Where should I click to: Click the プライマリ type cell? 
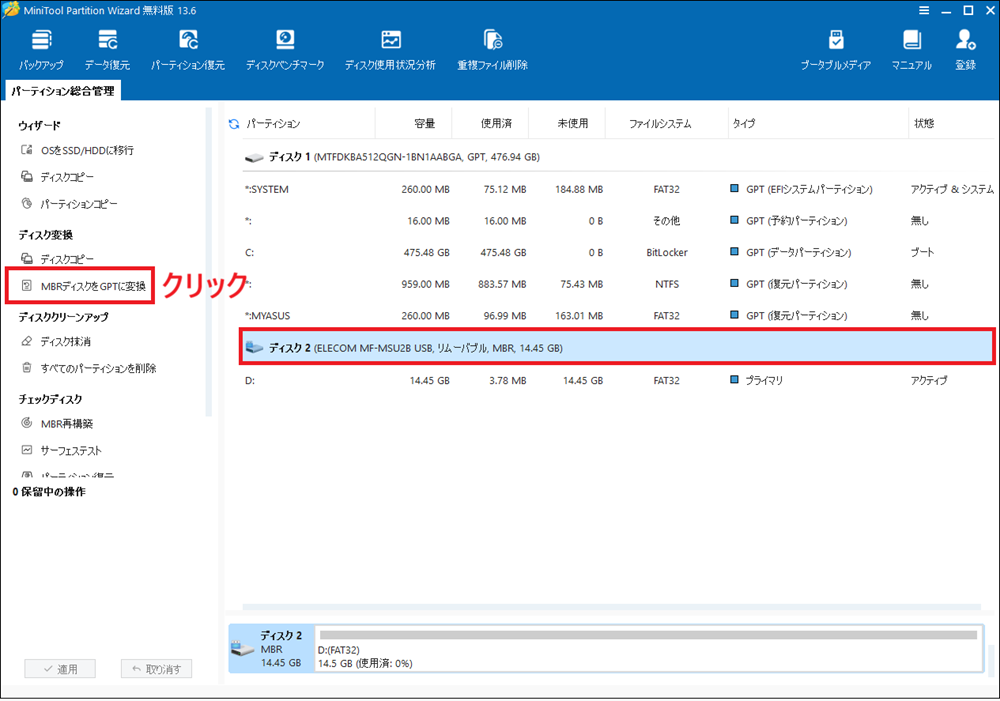(756, 380)
